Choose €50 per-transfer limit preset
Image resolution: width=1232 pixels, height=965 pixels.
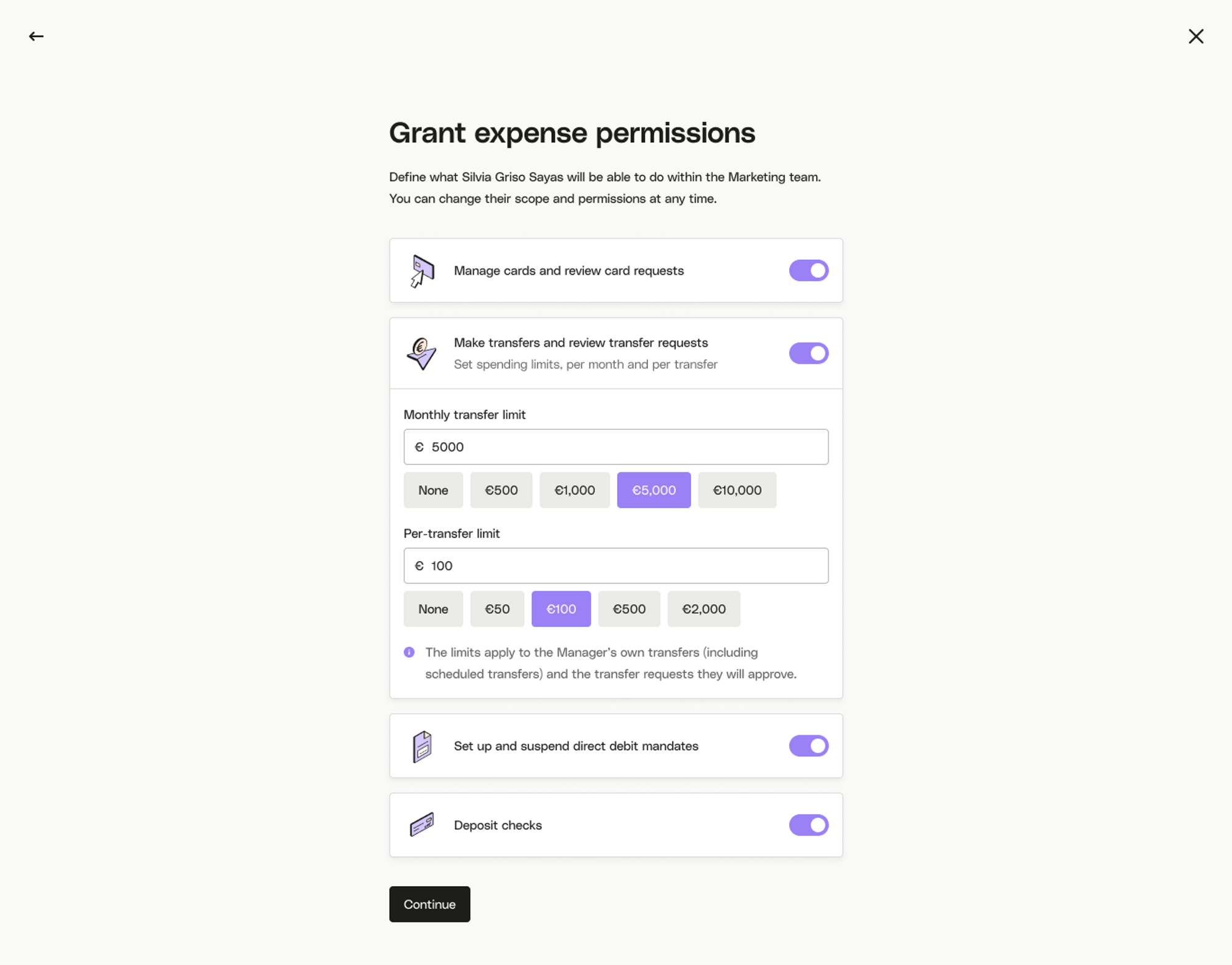497,609
